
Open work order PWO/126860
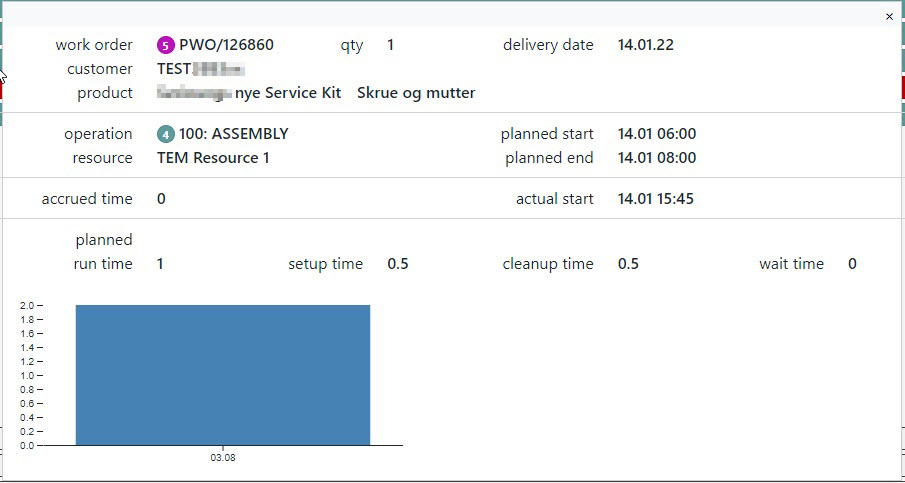226,45
